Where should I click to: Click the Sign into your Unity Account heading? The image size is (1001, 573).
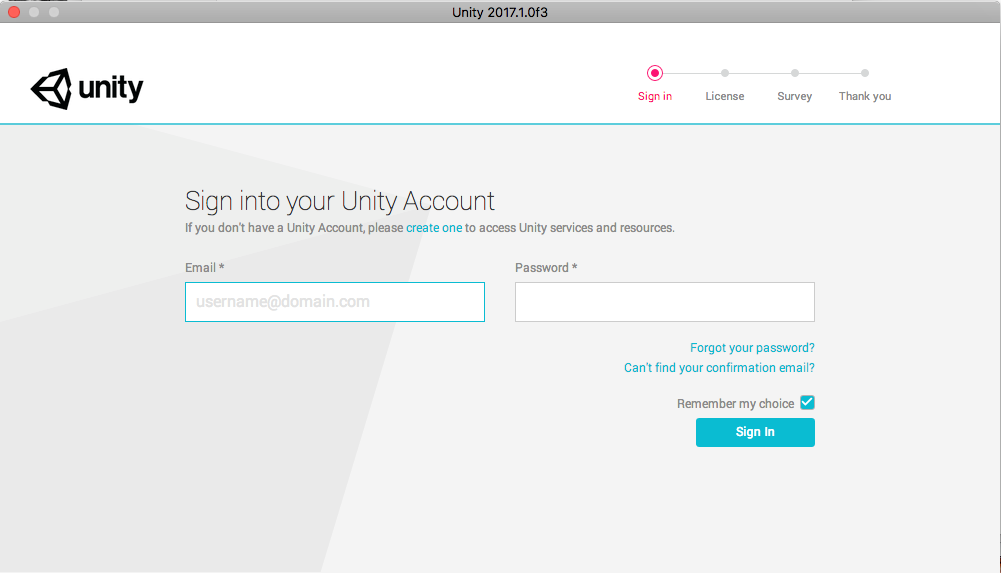340,201
